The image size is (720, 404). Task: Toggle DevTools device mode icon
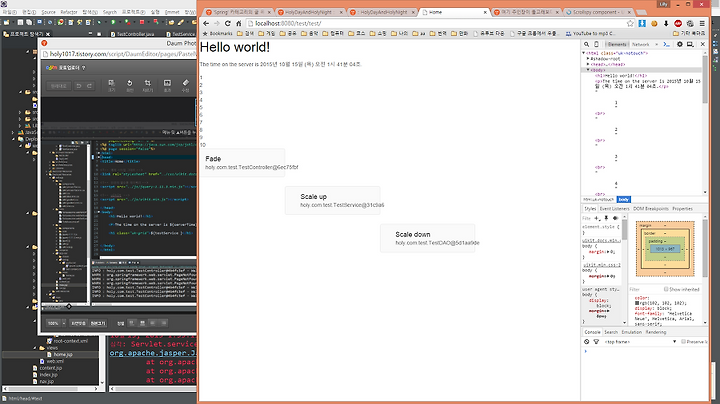[x=596, y=44]
